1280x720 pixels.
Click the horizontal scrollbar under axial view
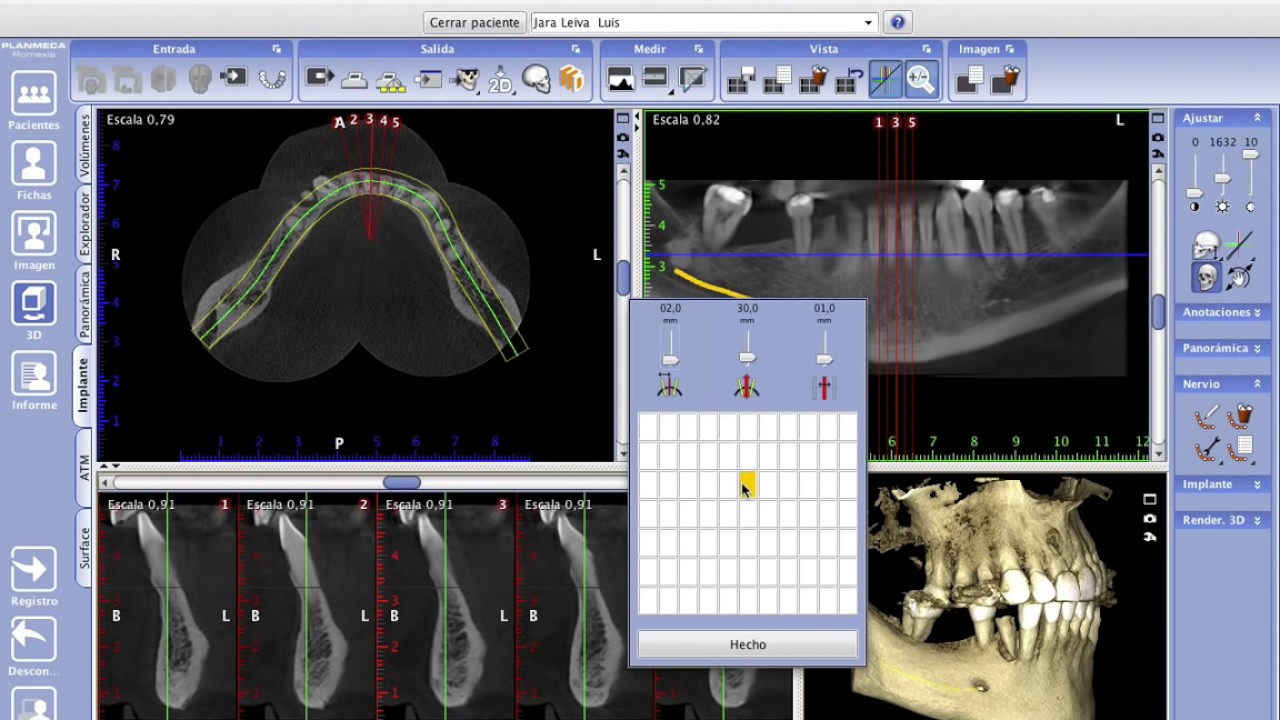pos(402,483)
